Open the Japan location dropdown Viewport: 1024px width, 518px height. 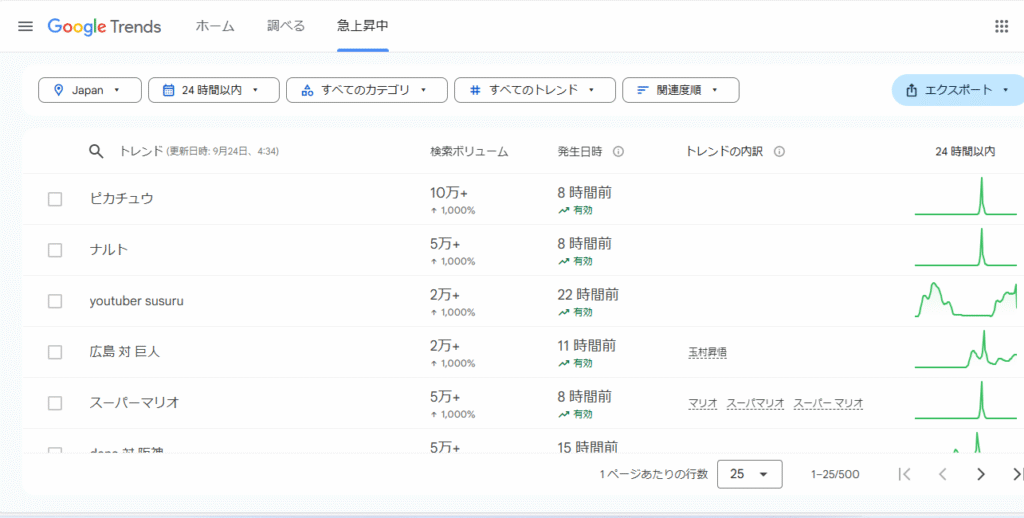[x=90, y=90]
